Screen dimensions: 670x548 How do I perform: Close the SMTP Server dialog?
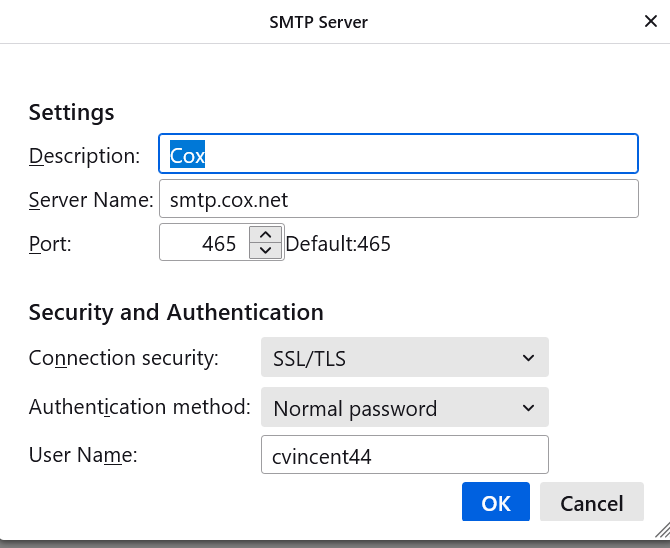(651, 20)
